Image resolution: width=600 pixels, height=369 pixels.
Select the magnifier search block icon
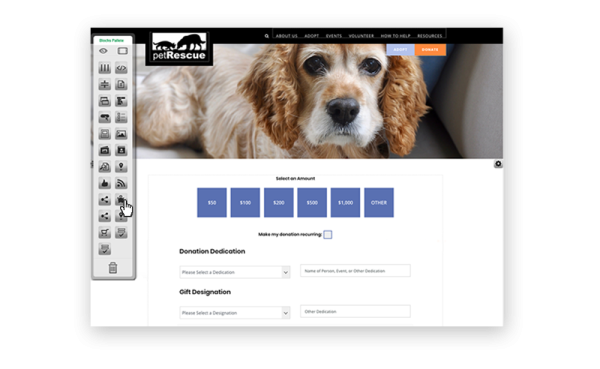104,167
